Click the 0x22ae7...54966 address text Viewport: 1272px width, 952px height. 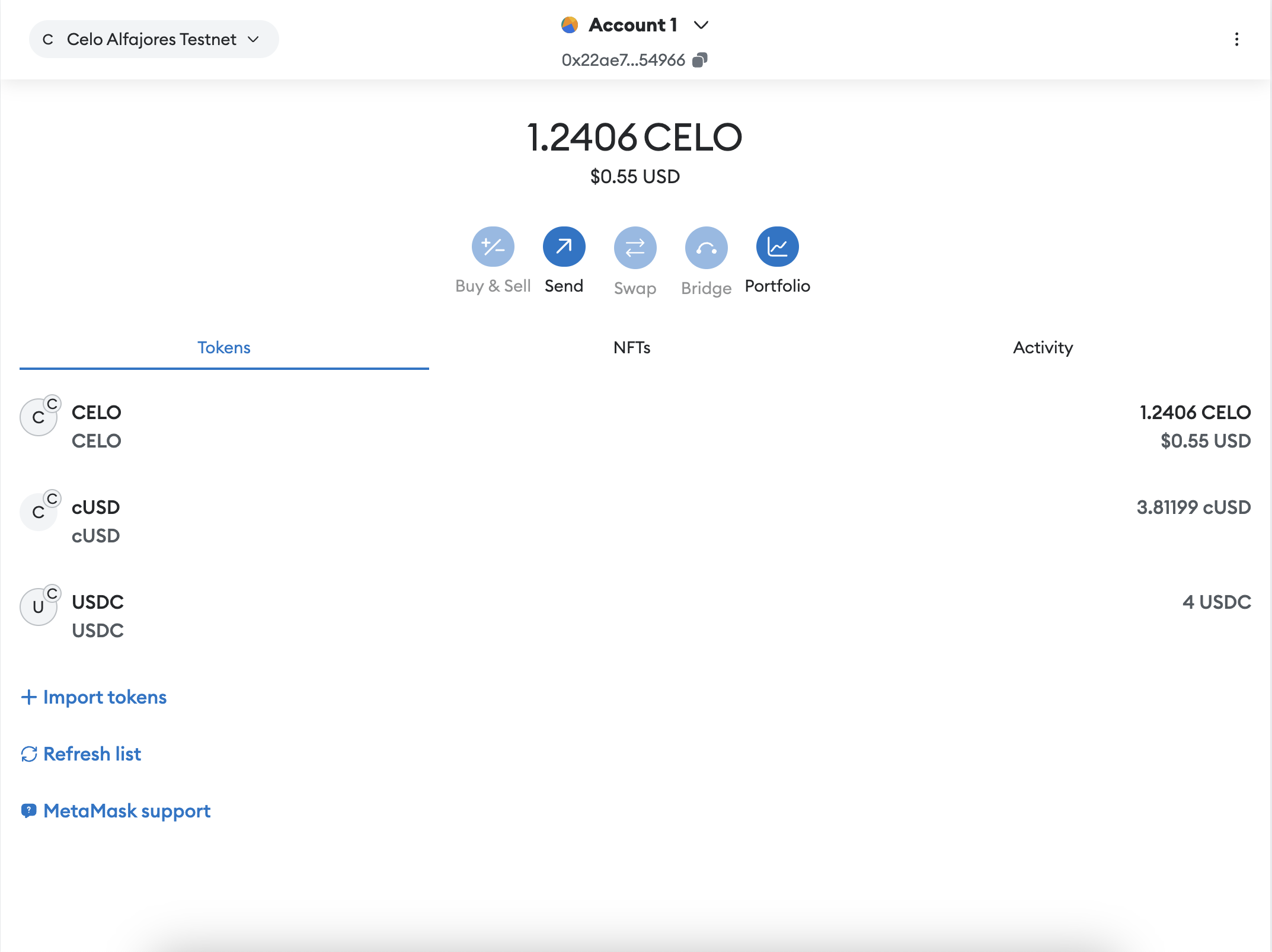click(623, 60)
